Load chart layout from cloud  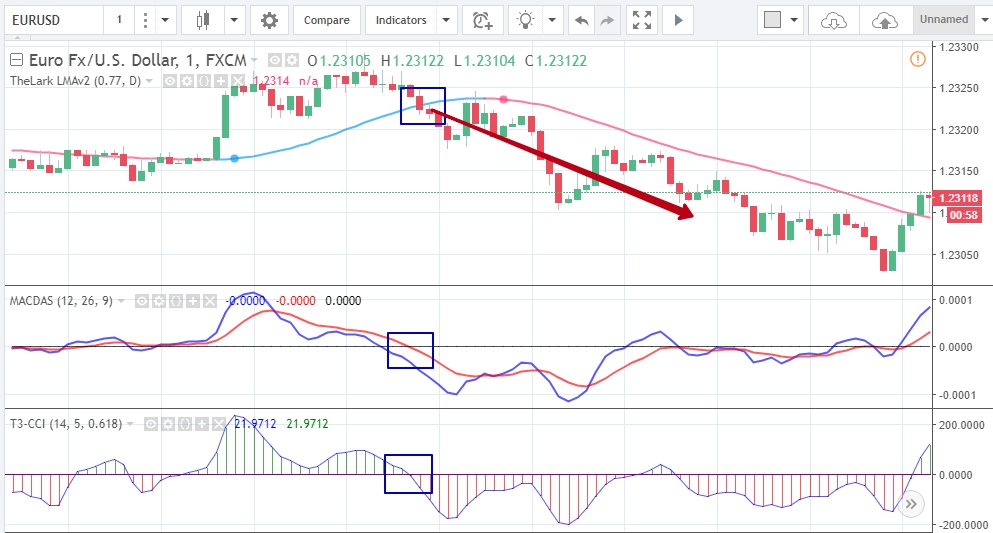[x=833, y=20]
